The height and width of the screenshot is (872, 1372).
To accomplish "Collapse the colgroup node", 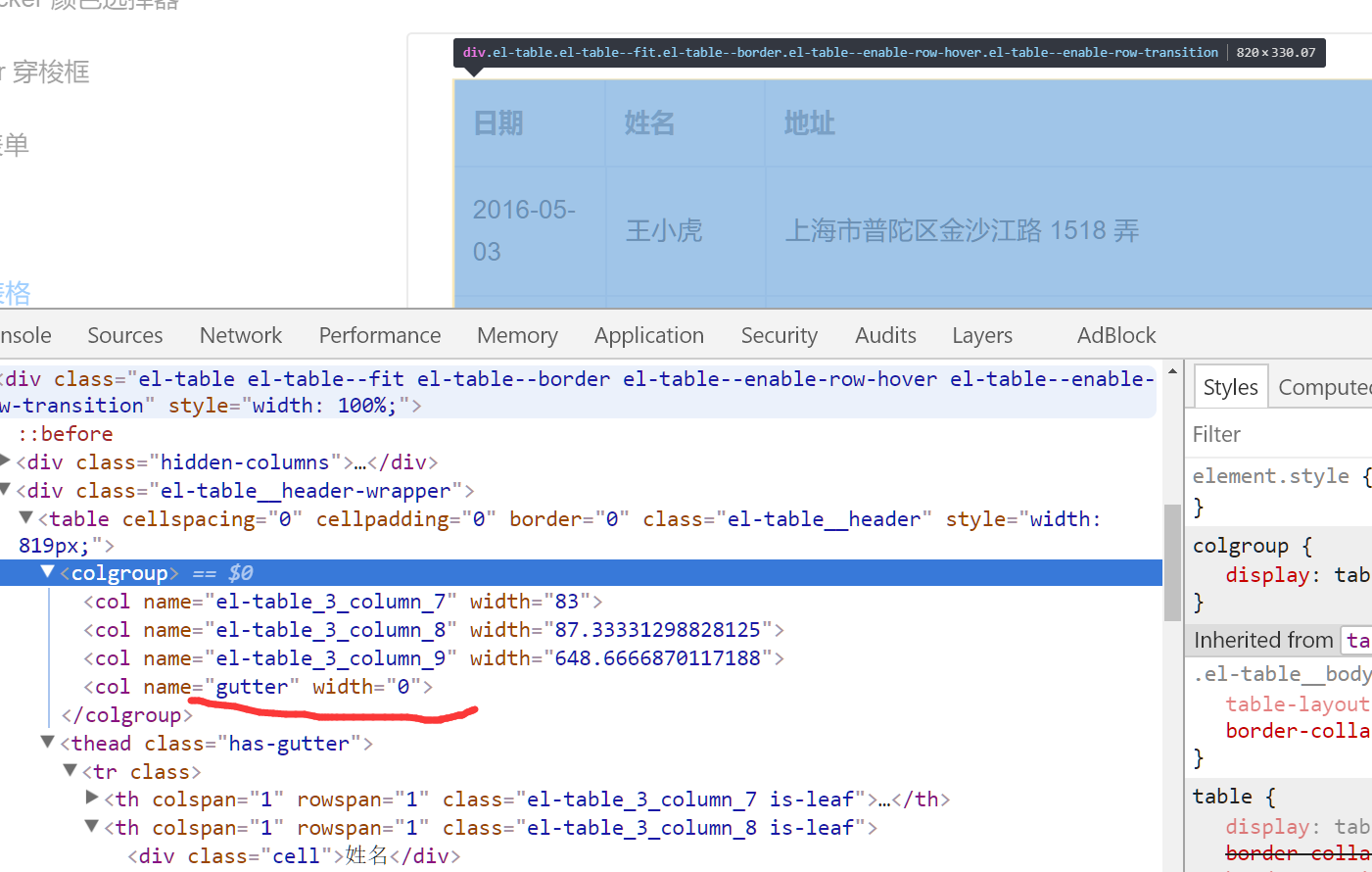I will tap(47, 571).
